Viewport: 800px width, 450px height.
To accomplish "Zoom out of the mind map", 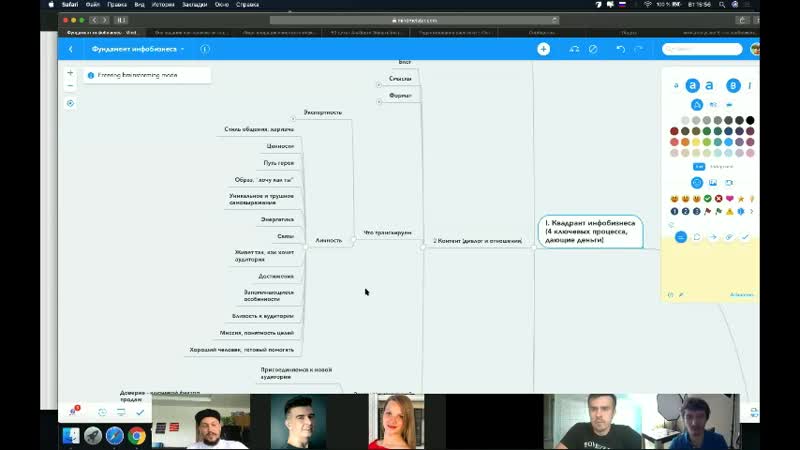I will click(x=70, y=86).
